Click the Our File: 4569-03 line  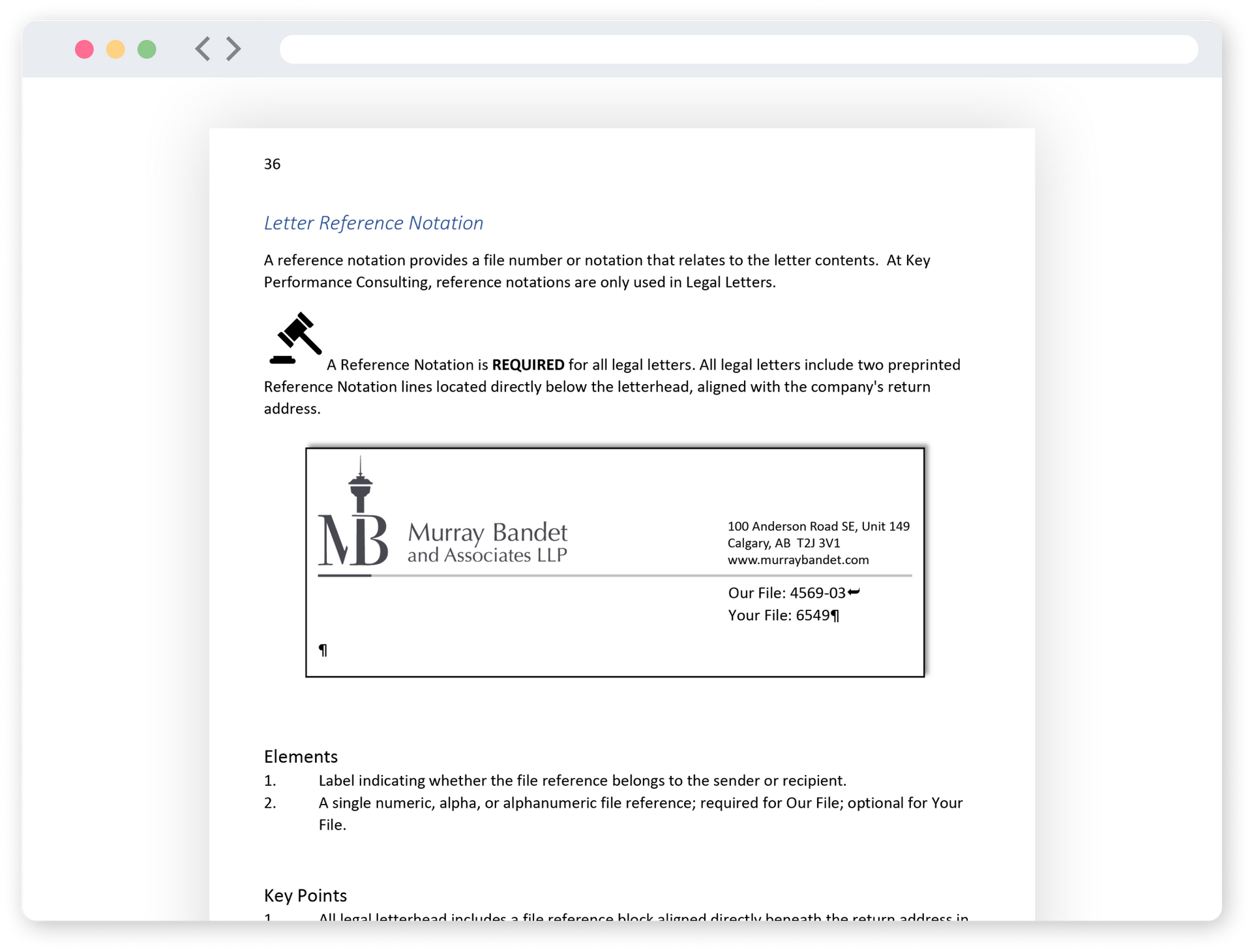pyautogui.click(x=786, y=593)
